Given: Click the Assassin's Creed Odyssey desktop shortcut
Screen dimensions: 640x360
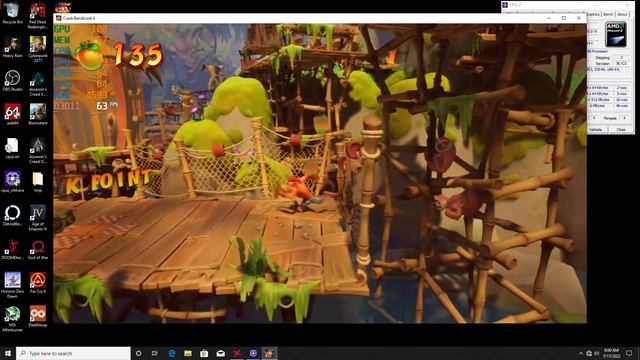Looking at the screenshot, I should pos(38,150).
